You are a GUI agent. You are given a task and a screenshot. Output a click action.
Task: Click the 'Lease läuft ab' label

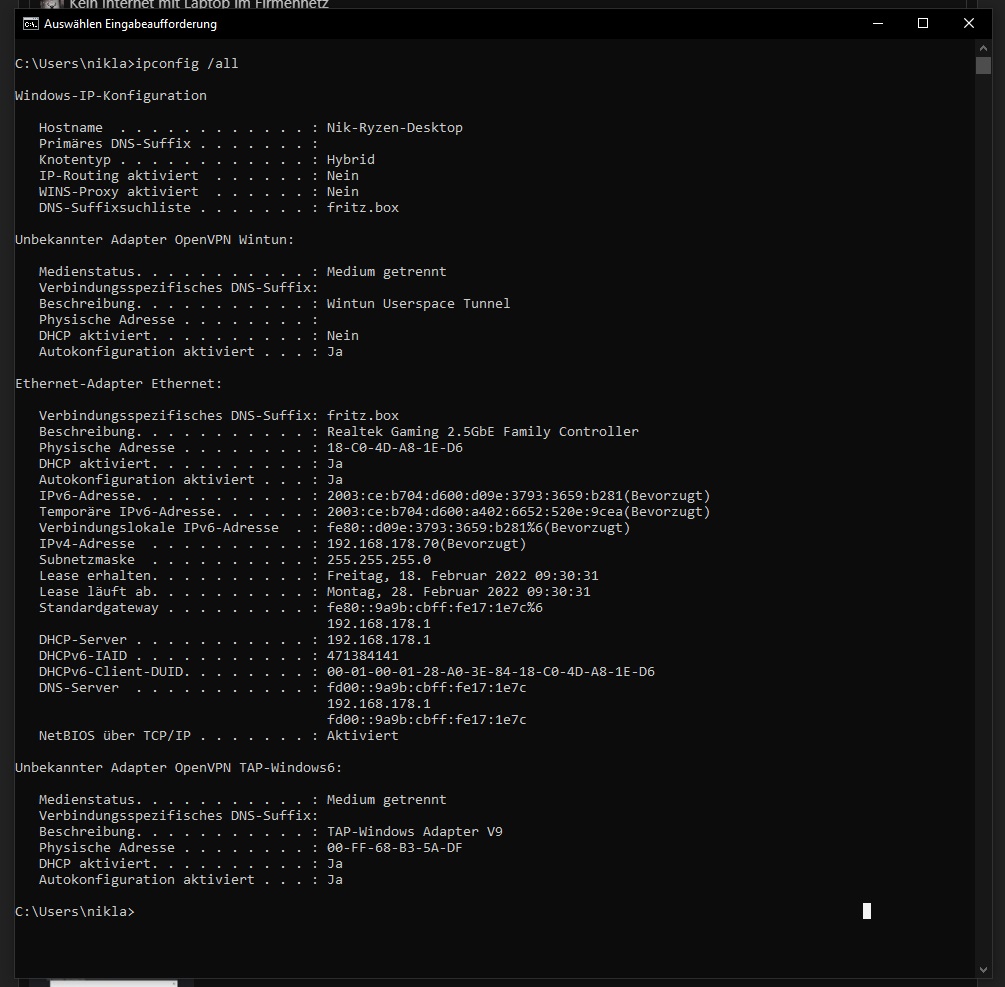click(95, 592)
